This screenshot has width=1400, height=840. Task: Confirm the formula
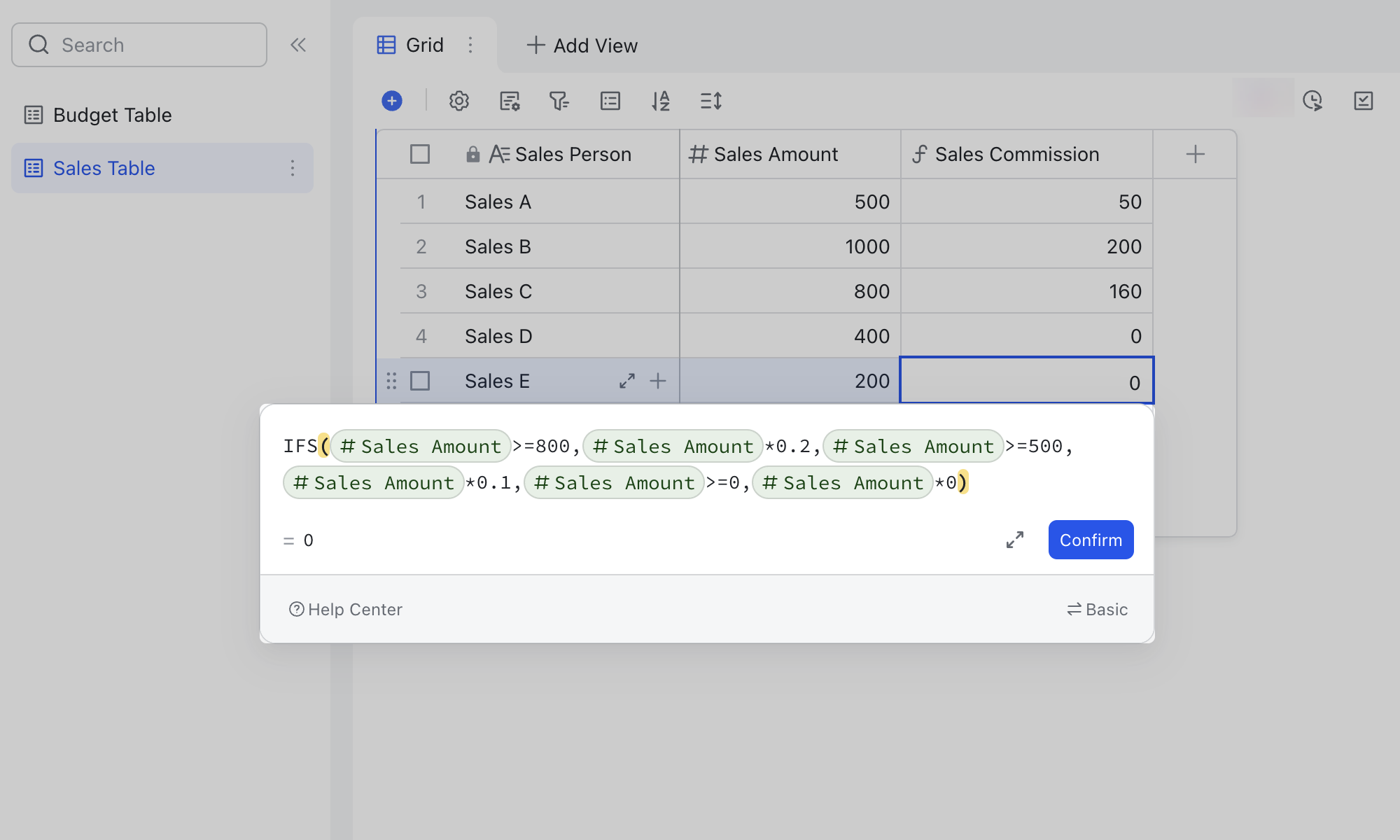1091,540
